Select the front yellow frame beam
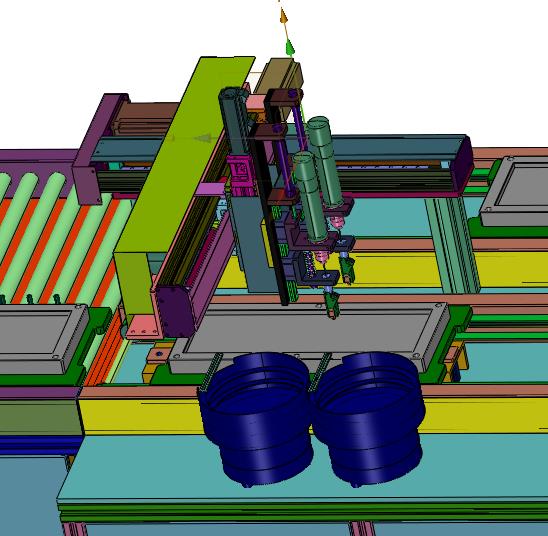The height and width of the screenshot is (536, 548). 140,417
